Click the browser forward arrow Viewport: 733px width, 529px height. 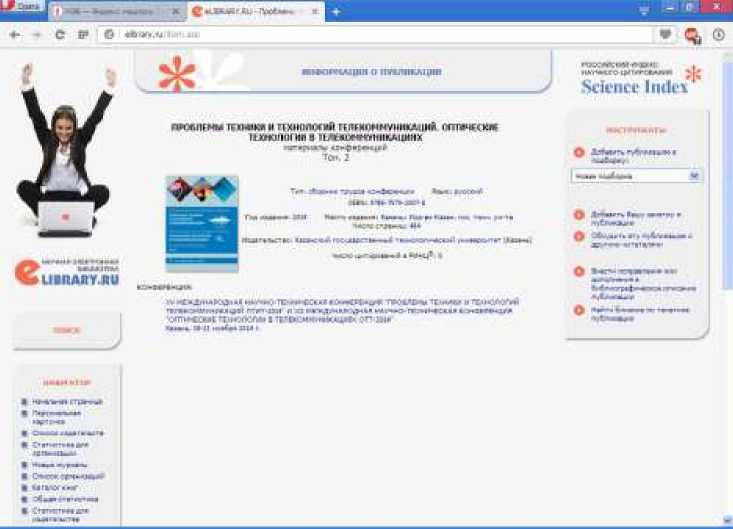(x=36, y=35)
